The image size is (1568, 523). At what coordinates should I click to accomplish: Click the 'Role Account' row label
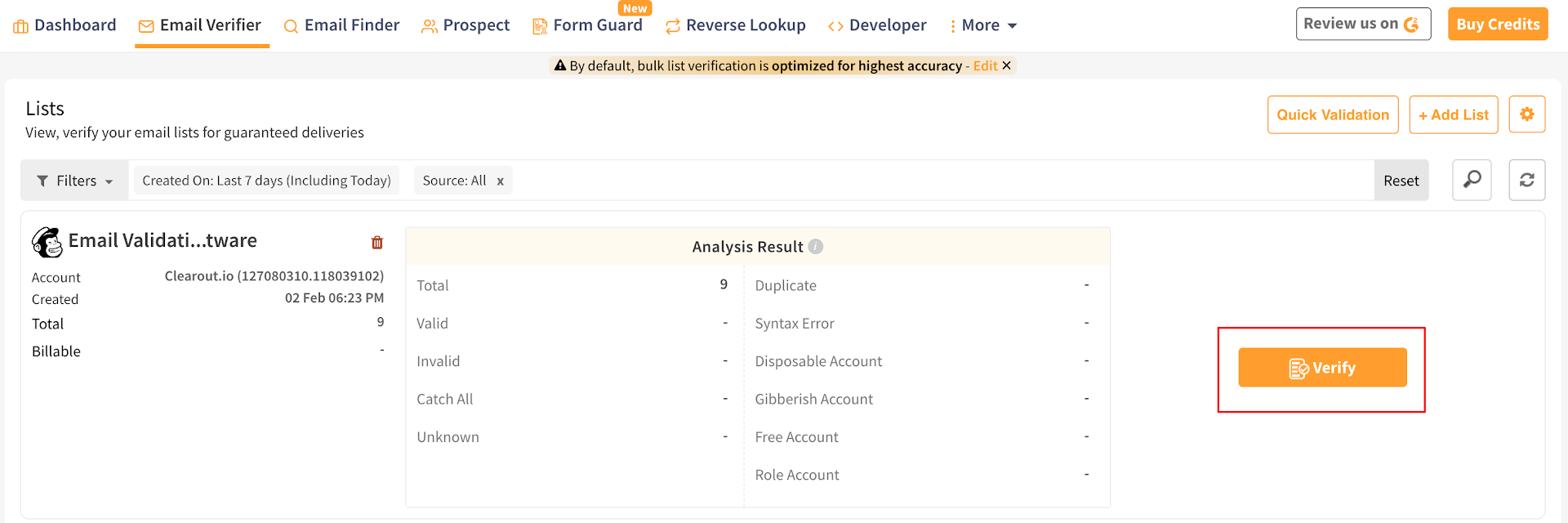pos(797,476)
